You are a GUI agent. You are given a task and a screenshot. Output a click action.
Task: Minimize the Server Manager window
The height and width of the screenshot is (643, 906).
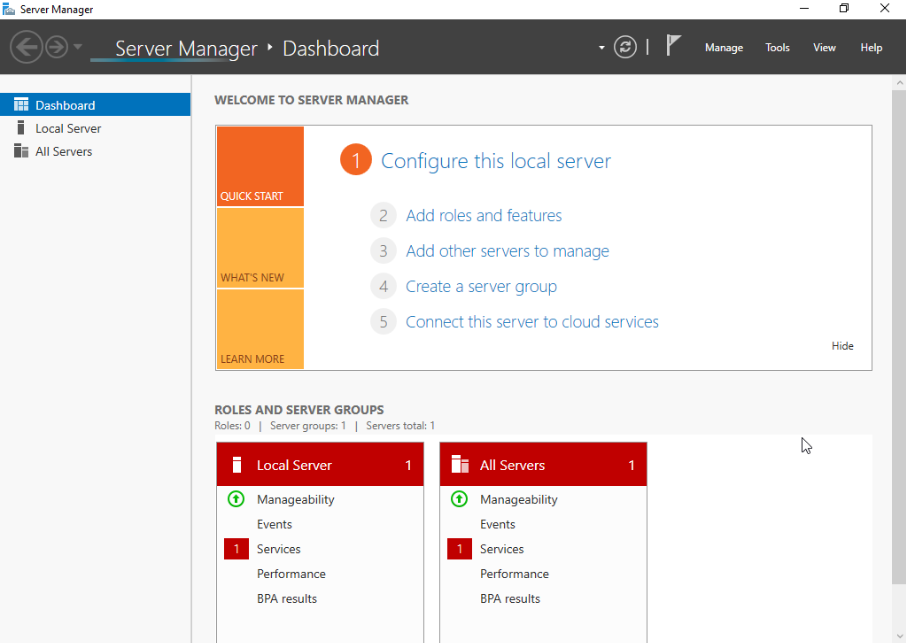click(804, 9)
